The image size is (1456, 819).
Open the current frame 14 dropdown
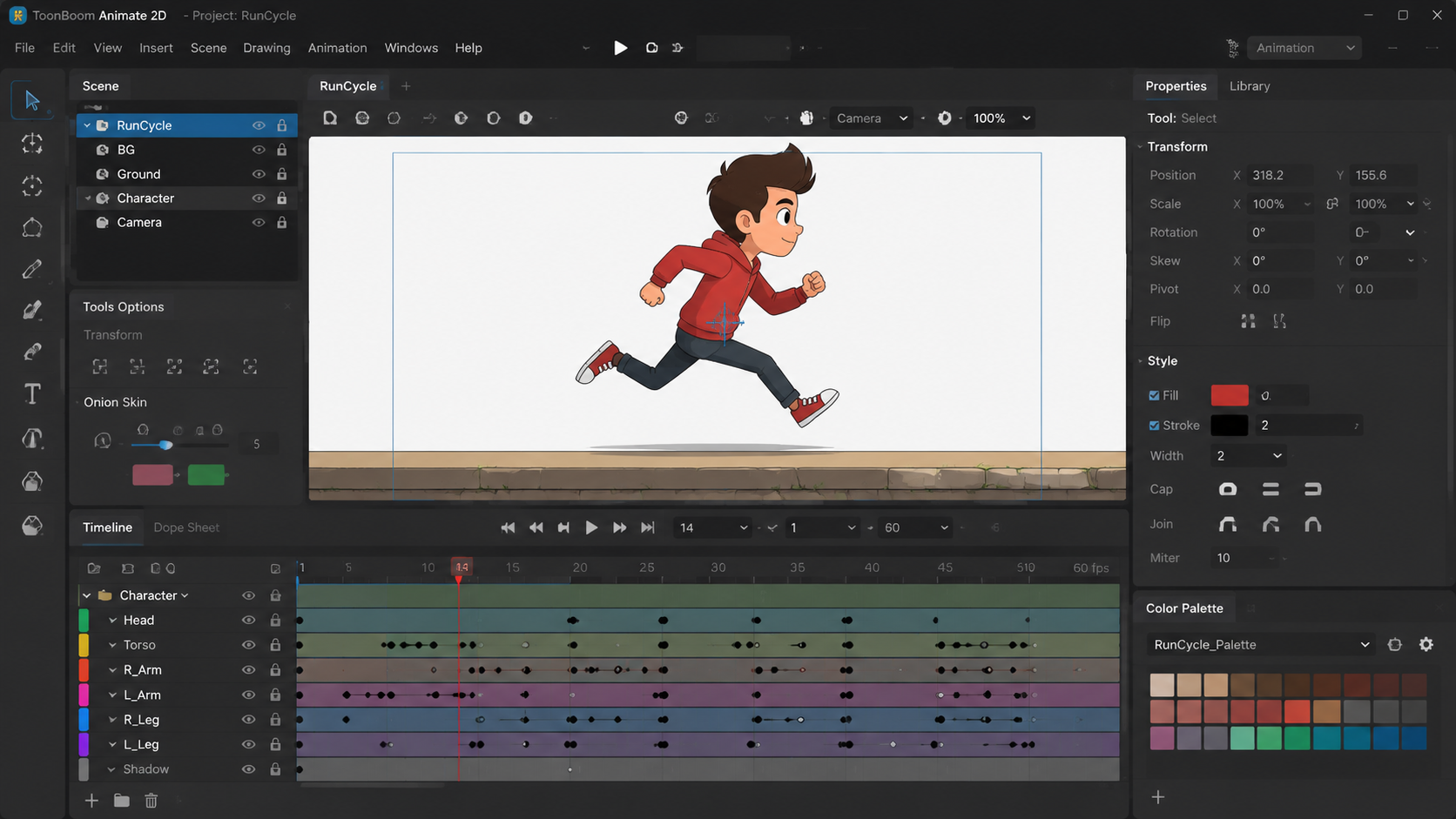[x=713, y=527]
